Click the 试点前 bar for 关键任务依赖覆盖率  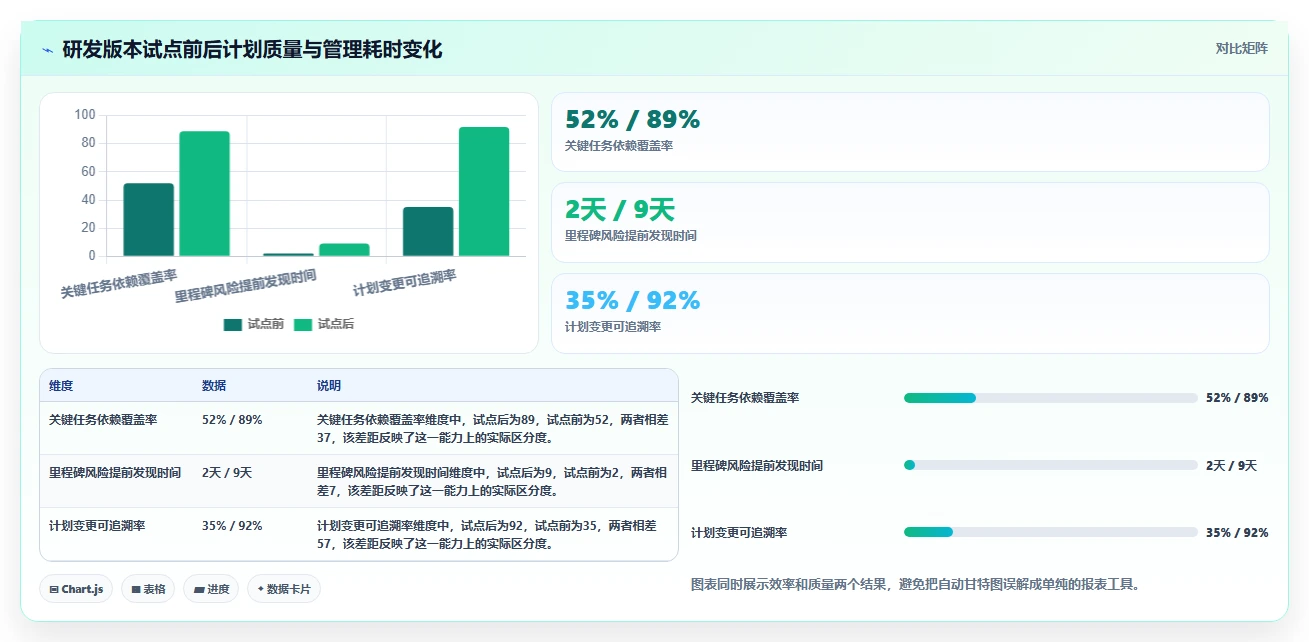[148, 220]
